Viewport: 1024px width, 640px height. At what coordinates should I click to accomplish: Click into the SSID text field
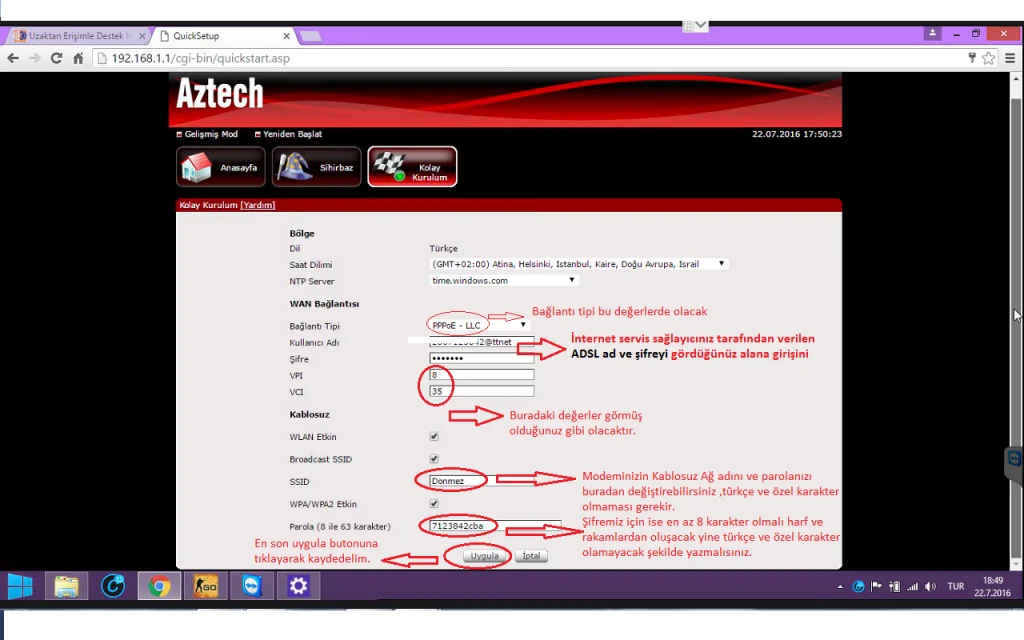455,481
